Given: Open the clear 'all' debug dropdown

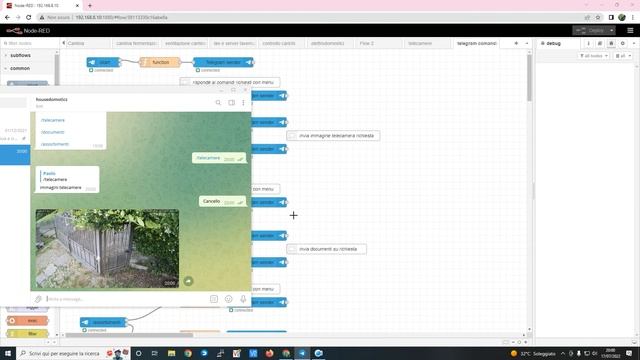Looking at the screenshot, I should [x=623, y=56].
